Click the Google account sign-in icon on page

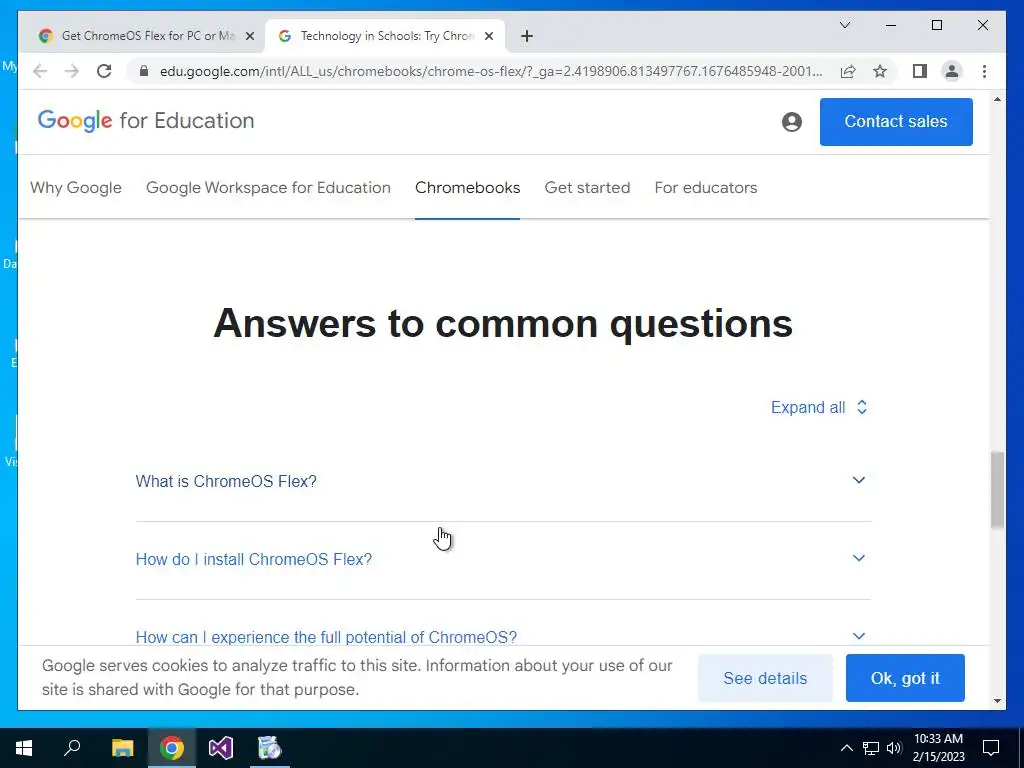coord(792,121)
